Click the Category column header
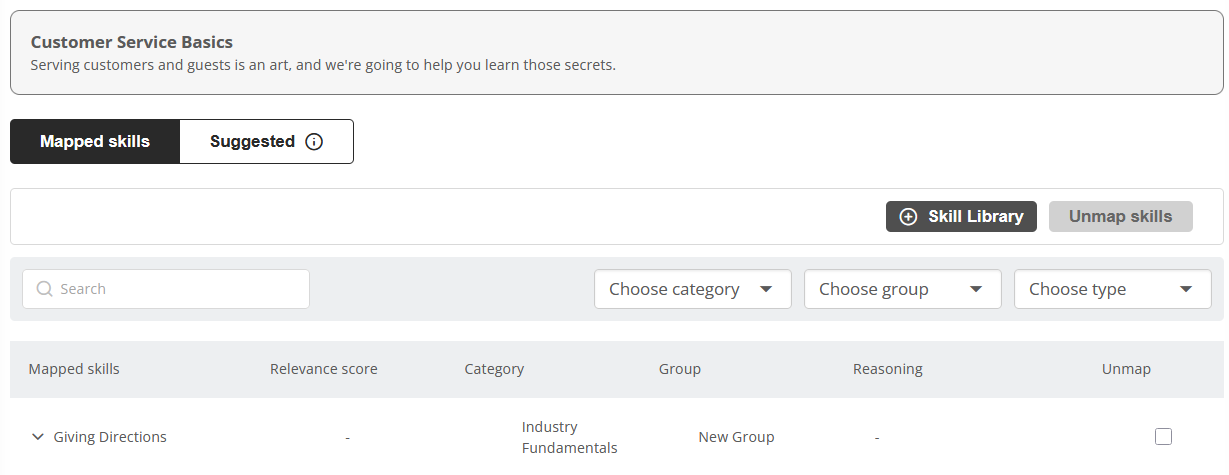 (x=494, y=369)
